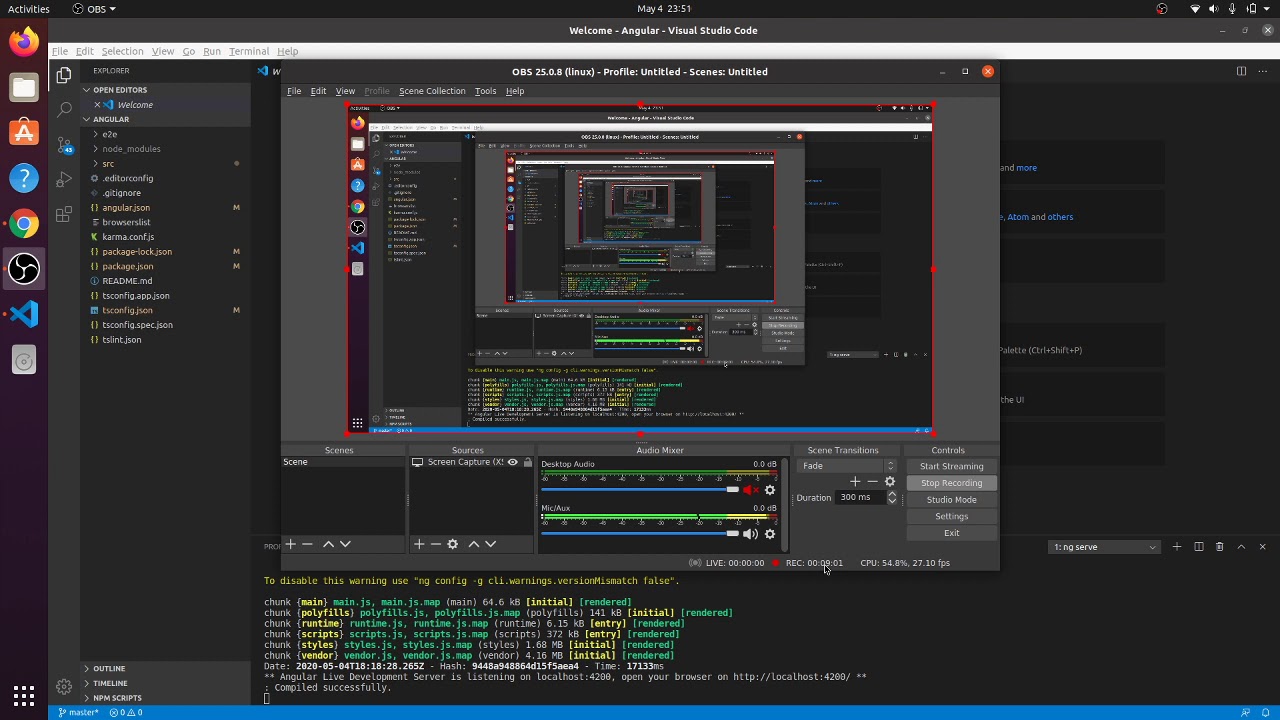Open Run and Debug view in VS Code
This screenshot has width=1280, height=720.
tap(64, 180)
